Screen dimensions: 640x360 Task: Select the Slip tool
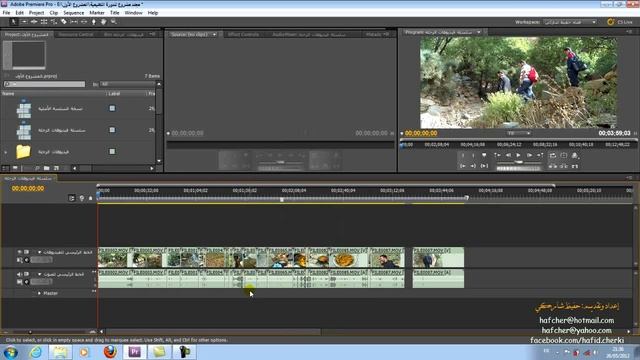[74, 22]
